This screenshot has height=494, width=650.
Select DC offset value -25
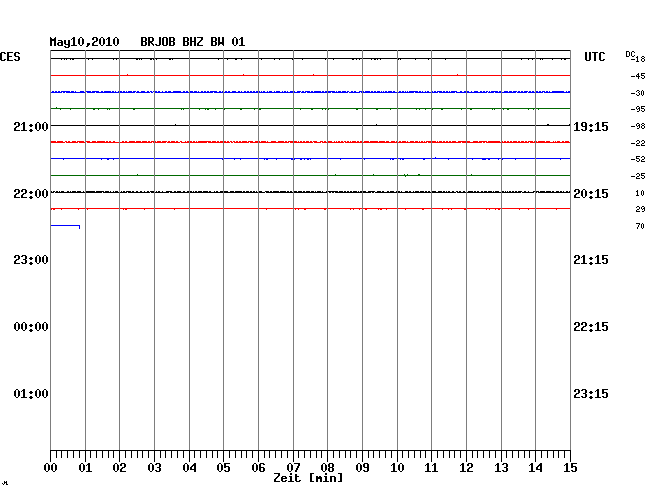click(638, 176)
